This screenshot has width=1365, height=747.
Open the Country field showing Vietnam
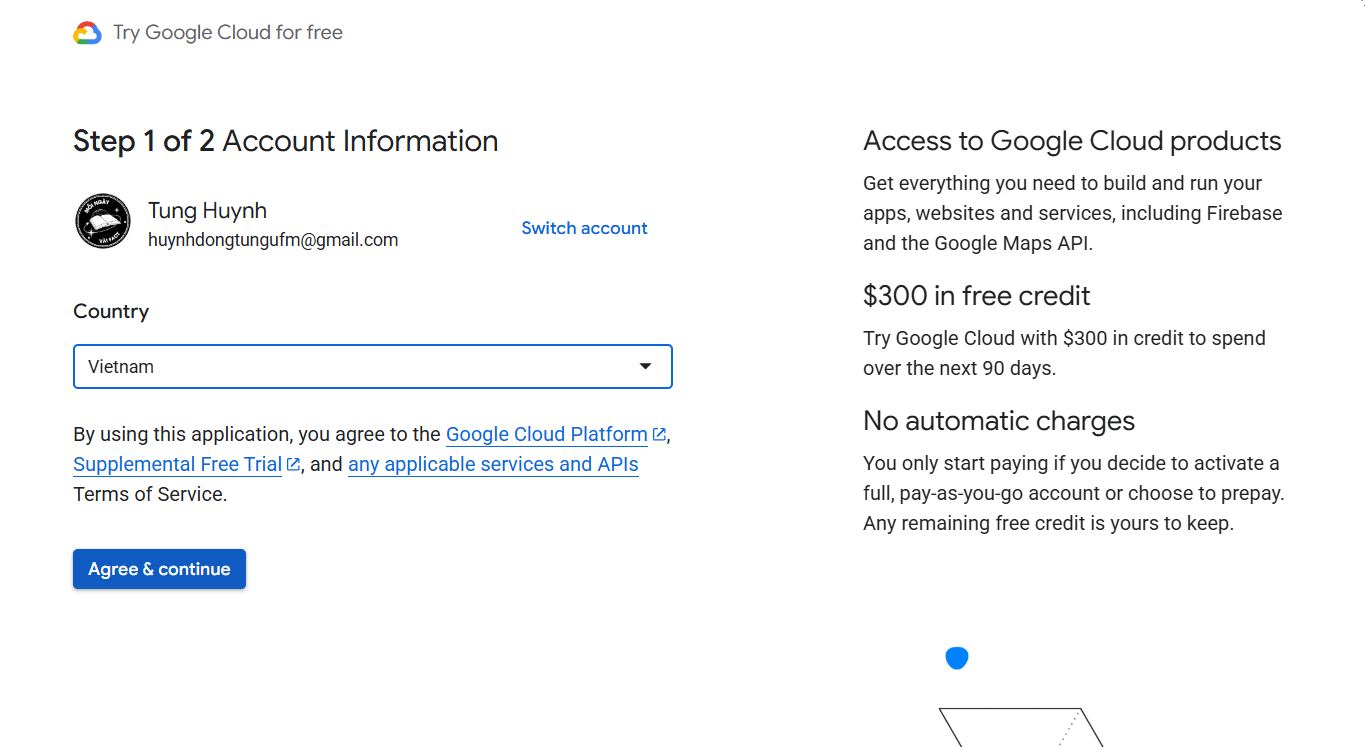(x=360, y=367)
